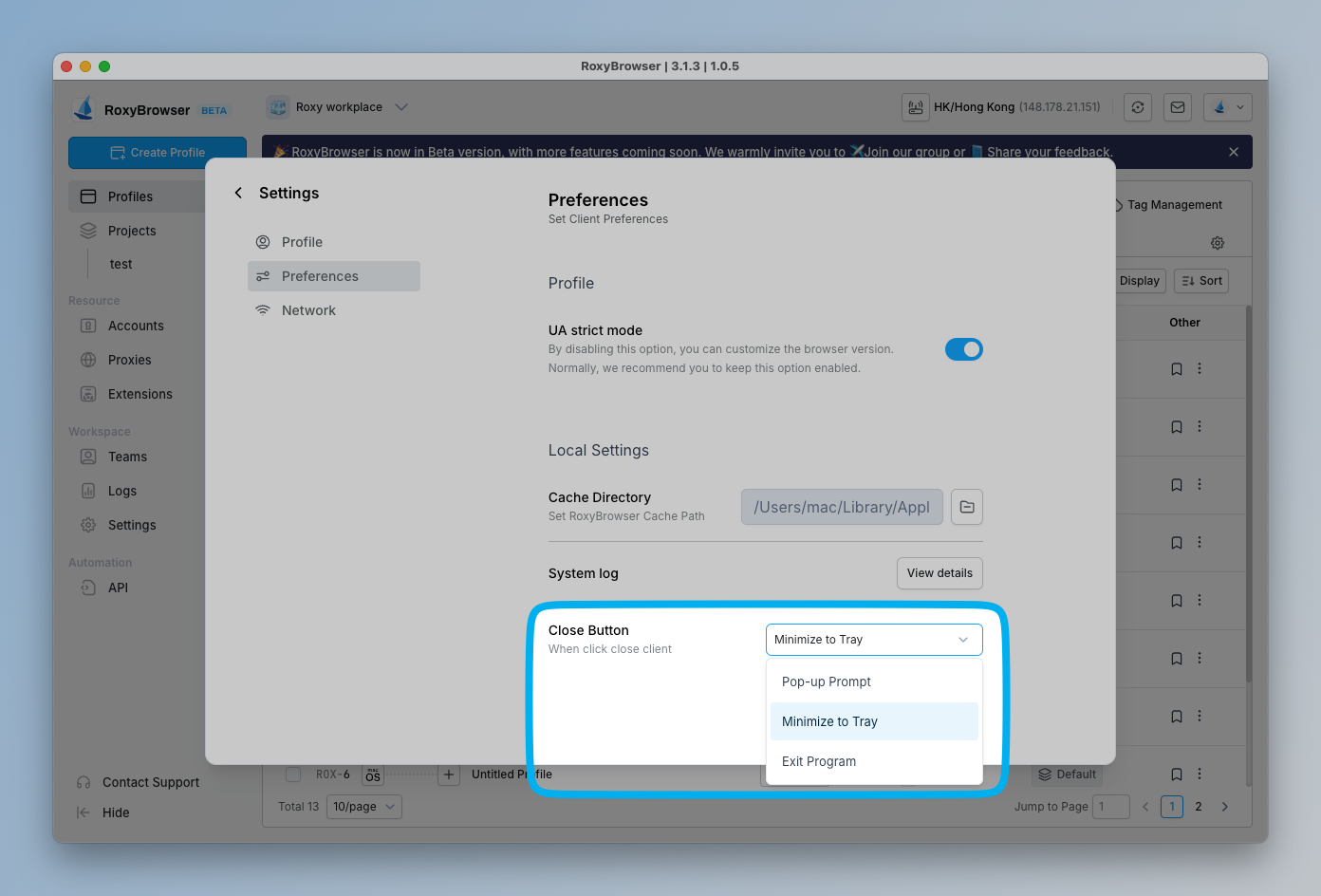
Task: Go to page 2
Action: (1199, 807)
